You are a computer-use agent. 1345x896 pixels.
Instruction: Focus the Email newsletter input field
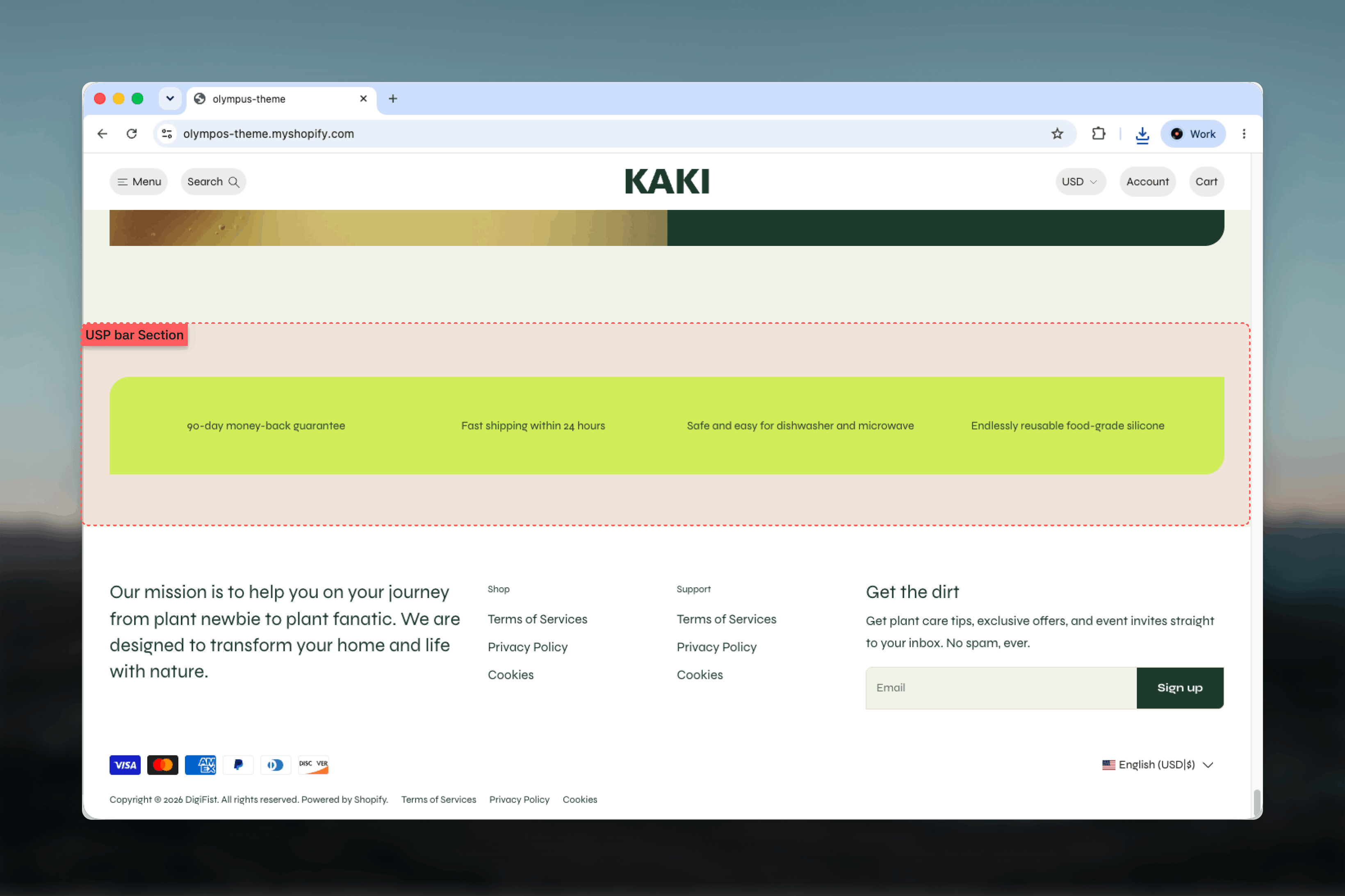pyautogui.click(x=1001, y=688)
